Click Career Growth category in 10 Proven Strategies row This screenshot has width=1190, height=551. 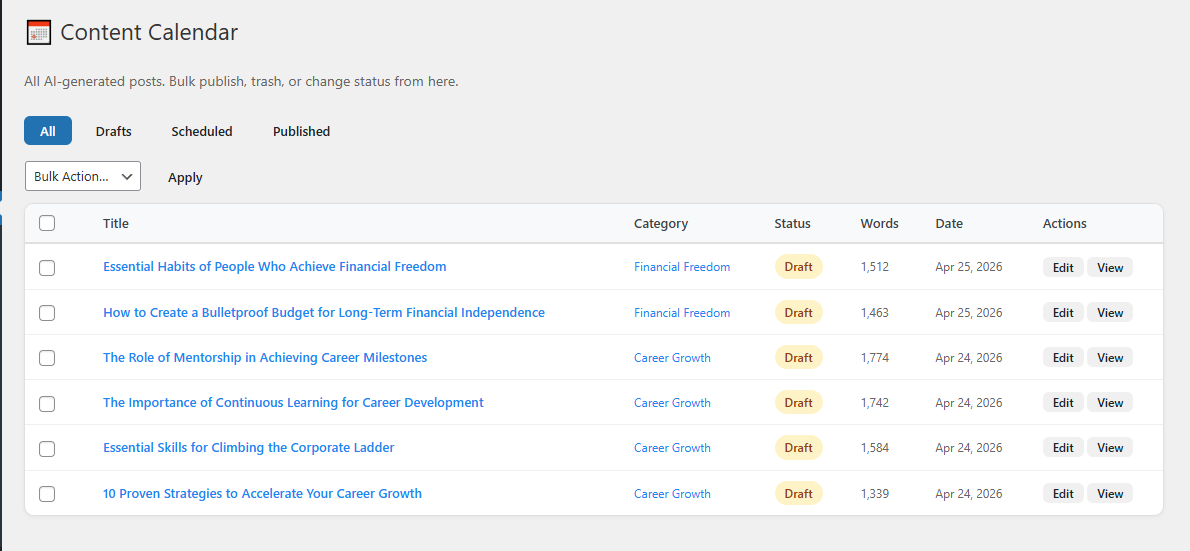tap(672, 494)
